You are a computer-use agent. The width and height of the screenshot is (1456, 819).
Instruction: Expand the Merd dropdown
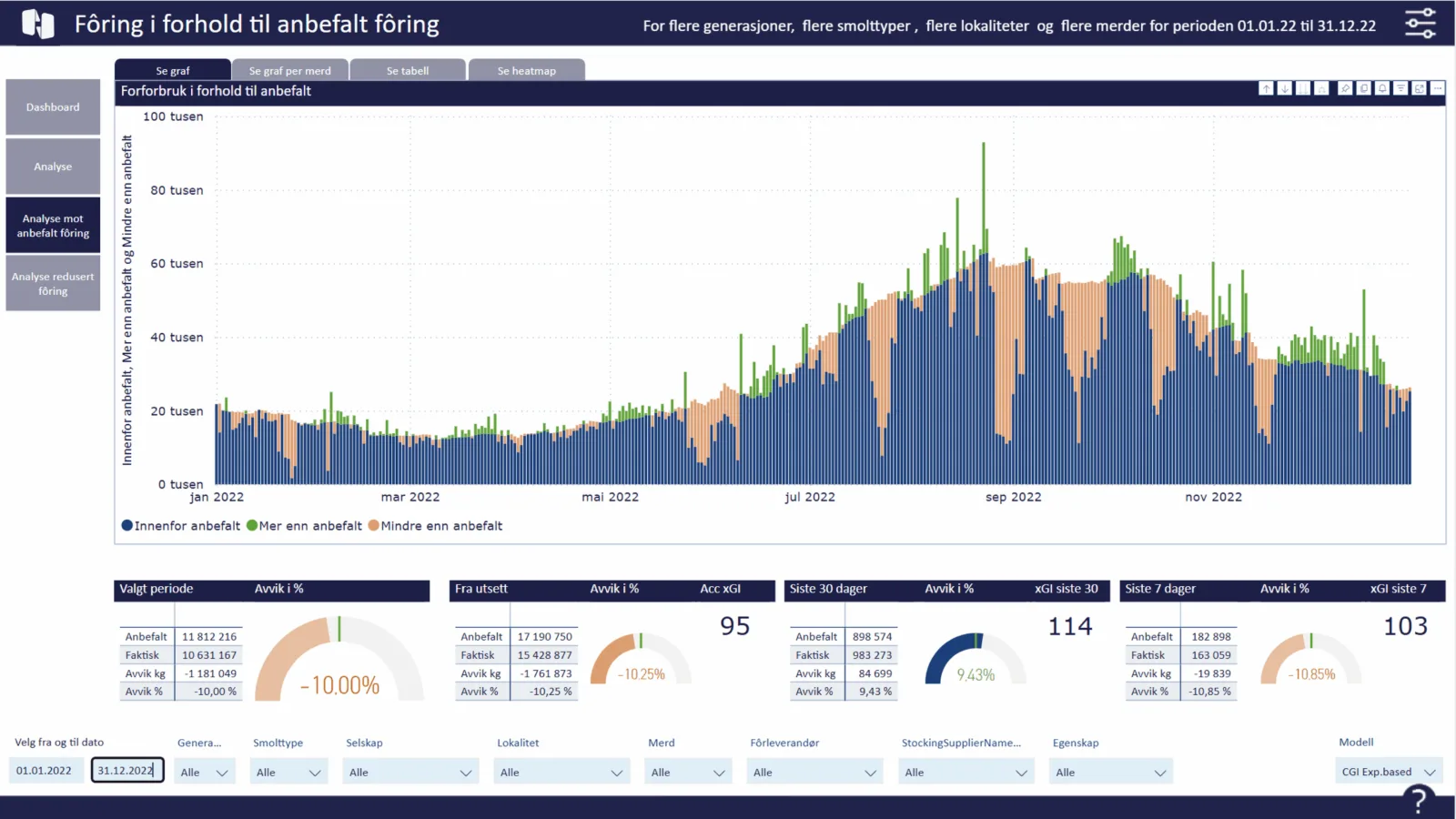coord(689,773)
